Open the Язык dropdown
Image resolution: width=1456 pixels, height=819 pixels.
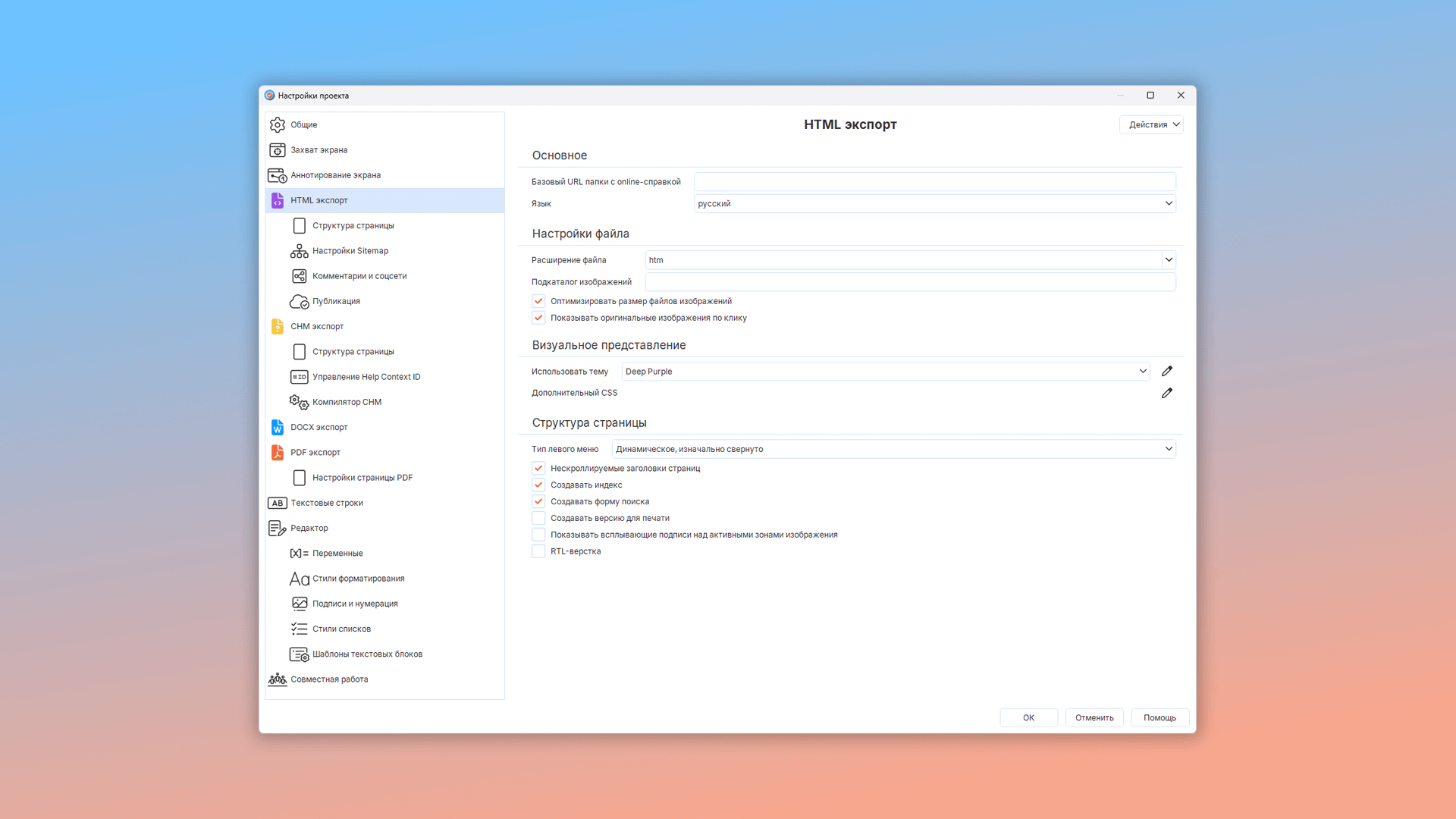[x=934, y=203]
